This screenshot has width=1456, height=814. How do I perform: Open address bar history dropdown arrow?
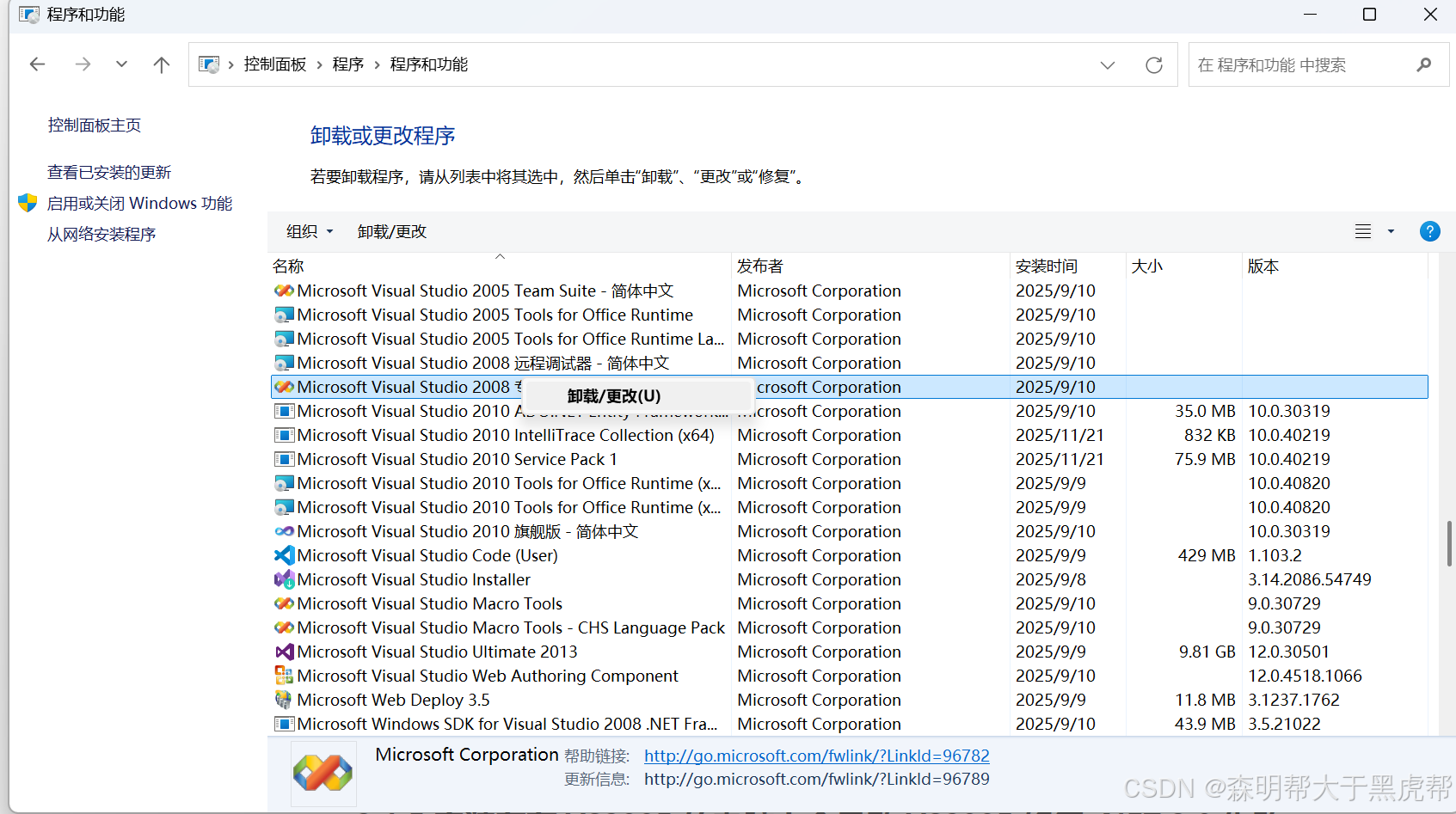(x=1108, y=65)
